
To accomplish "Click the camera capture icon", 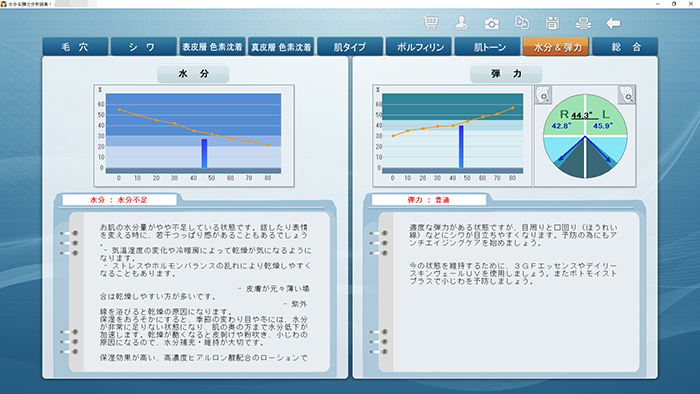I will (492, 23).
